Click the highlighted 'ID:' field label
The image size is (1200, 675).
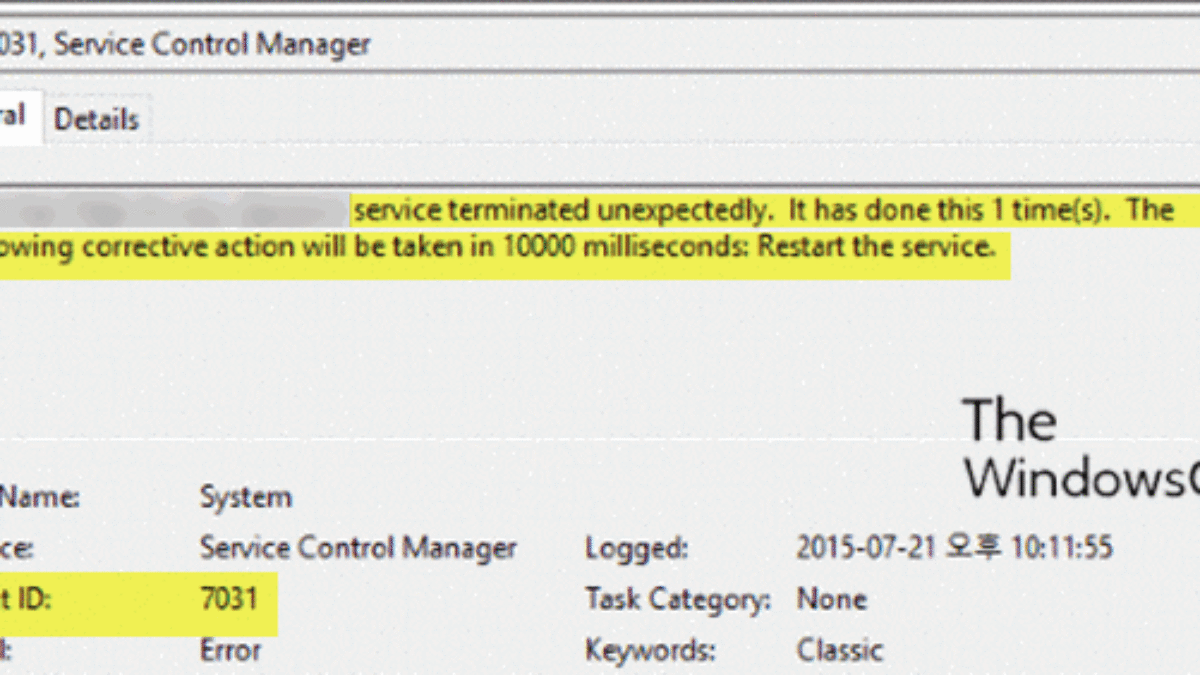point(30,599)
